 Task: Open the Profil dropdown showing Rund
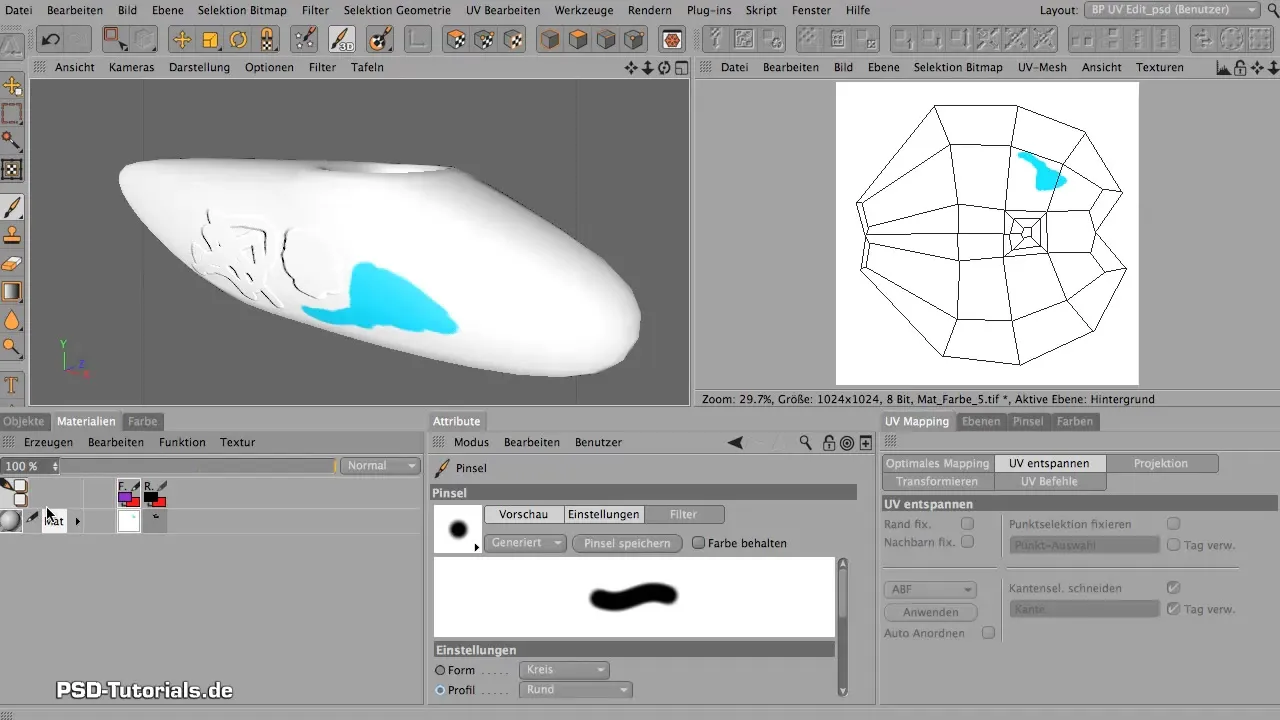(x=576, y=690)
